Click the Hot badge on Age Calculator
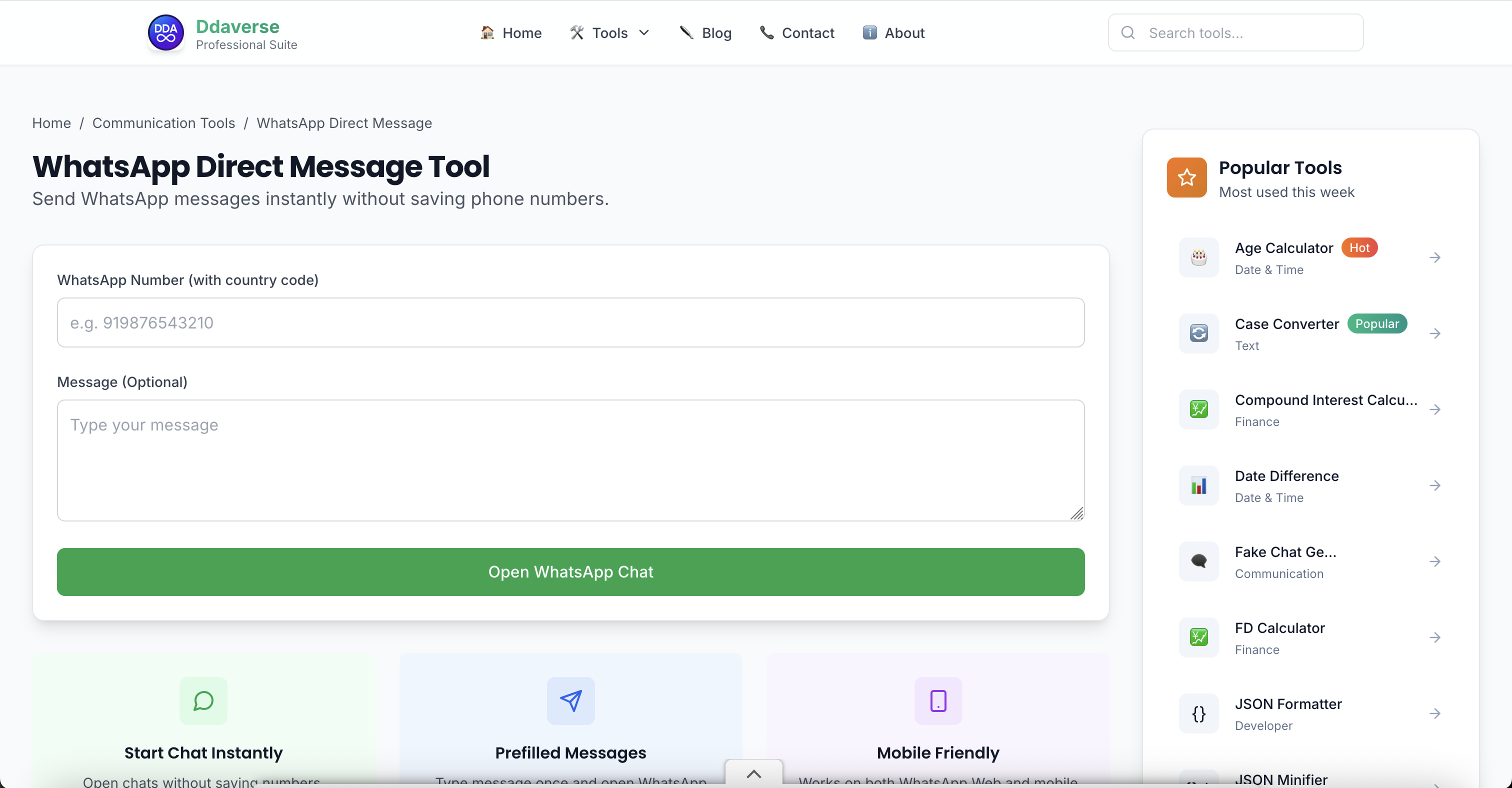Image resolution: width=1512 pixels, height=788 pixels. [1360, 247]
